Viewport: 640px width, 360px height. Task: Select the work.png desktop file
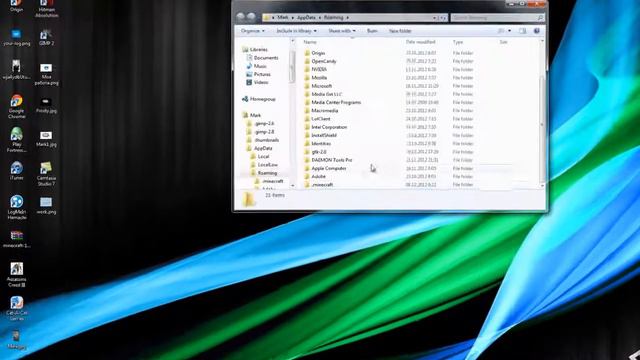coord(46,205)
